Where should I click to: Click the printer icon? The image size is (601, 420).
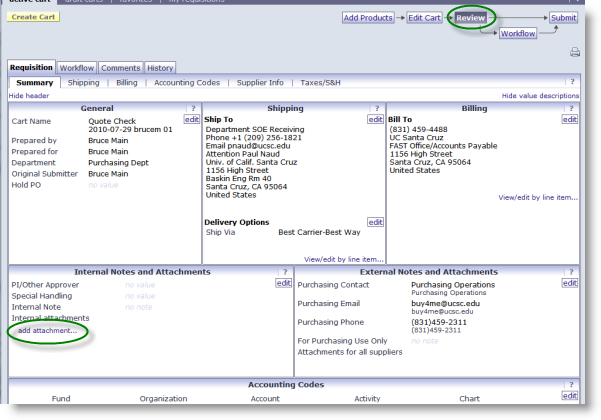coord(575,52)
